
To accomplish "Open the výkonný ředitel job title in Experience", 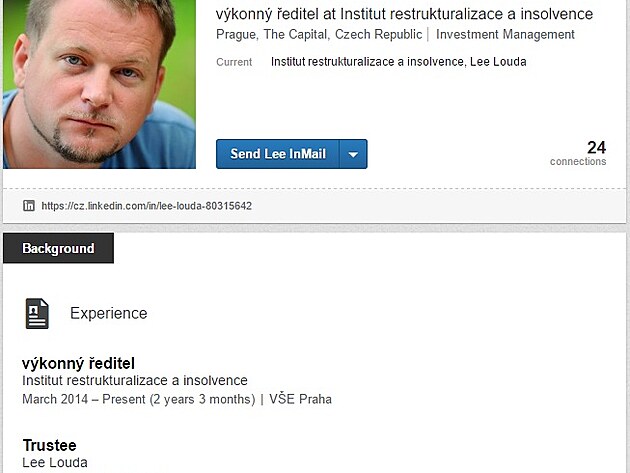I will (x=78, y=363).
